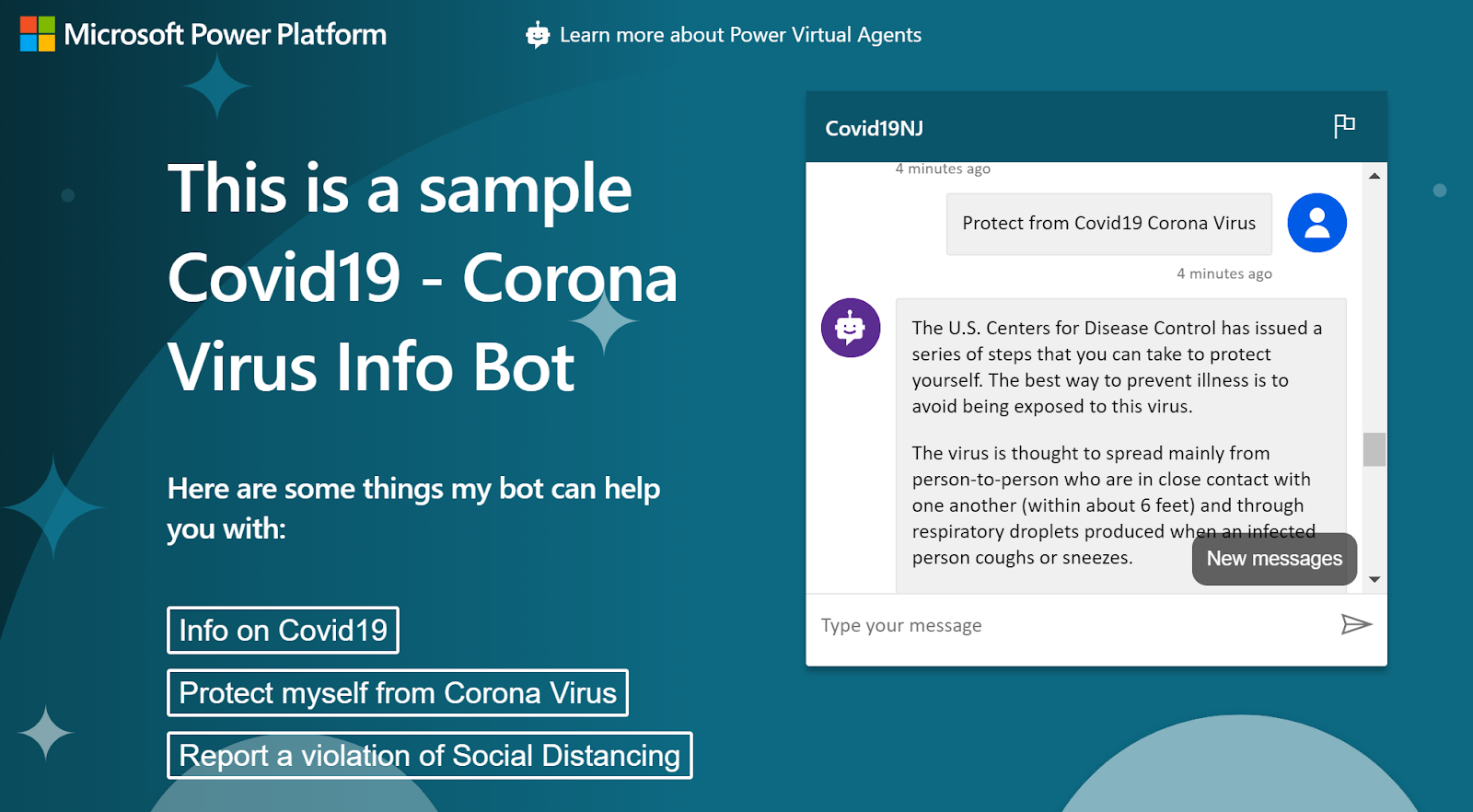1473x812 pixels.
Task: Focus the Type your message field
Action: (x=1073, y=626)
